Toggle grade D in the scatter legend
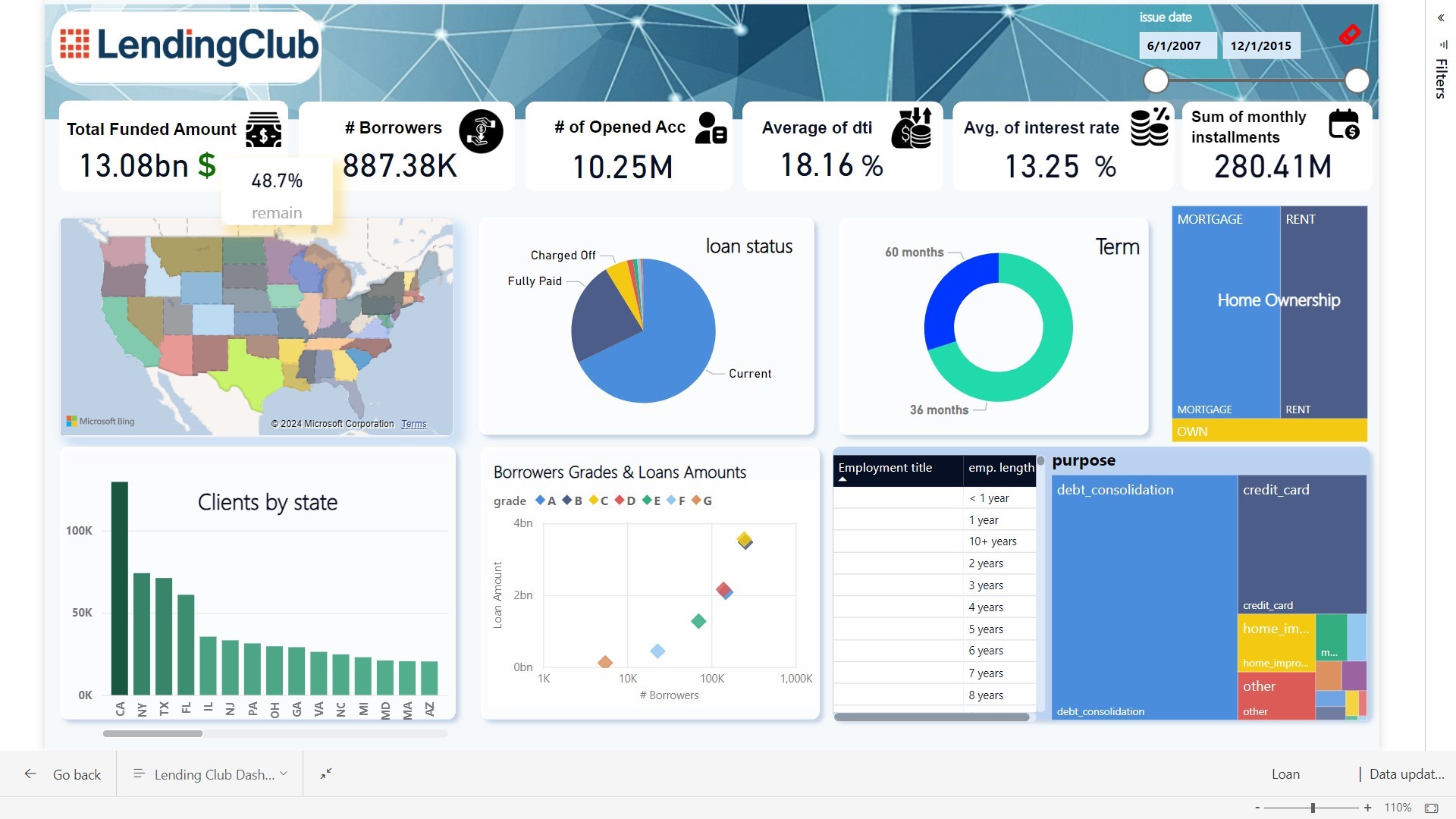Image resolution: width=1456 pixels, height=819 pixels. point(625,500)
